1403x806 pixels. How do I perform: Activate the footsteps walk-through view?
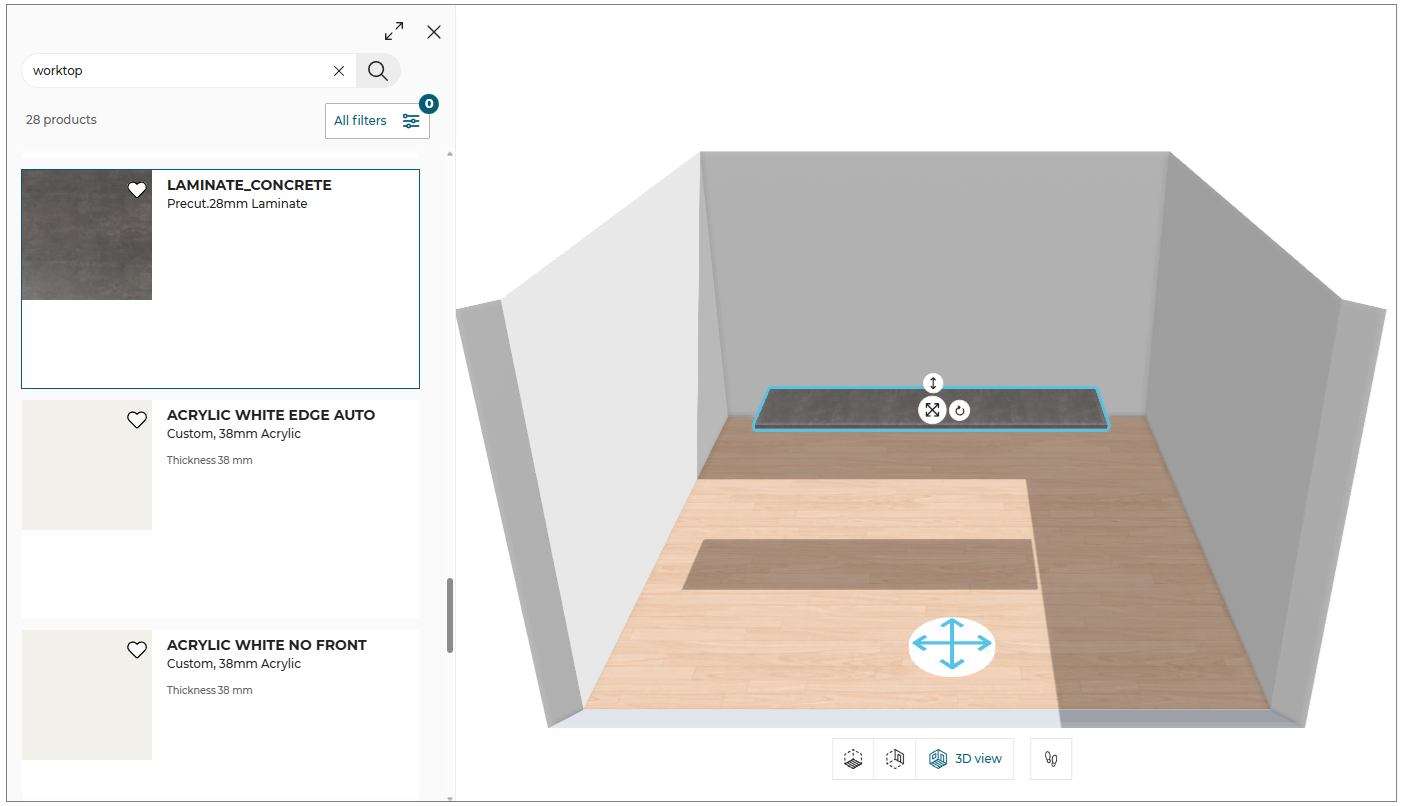(x=1051, y=759)
